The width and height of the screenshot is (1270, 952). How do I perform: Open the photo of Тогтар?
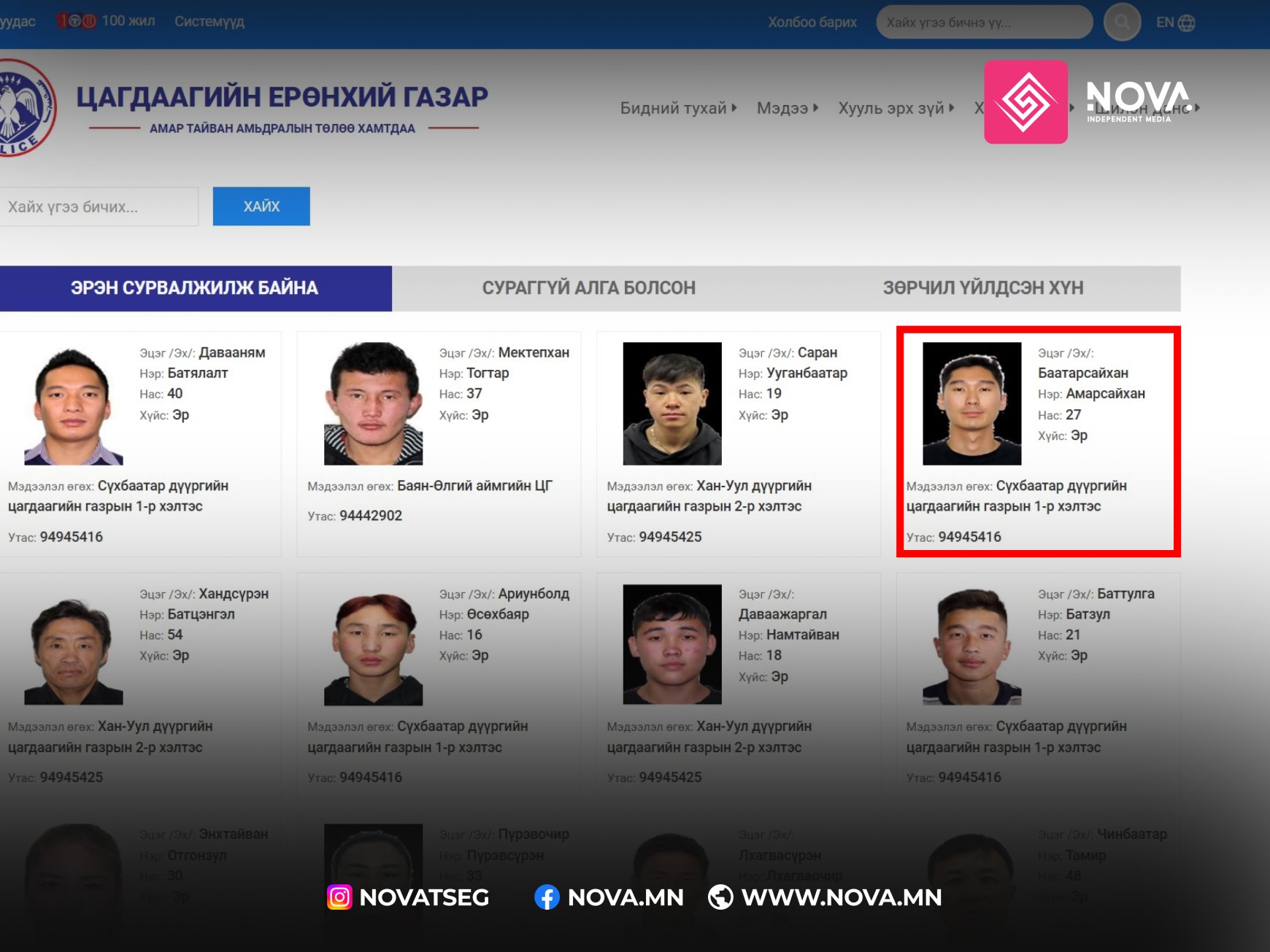373,403
